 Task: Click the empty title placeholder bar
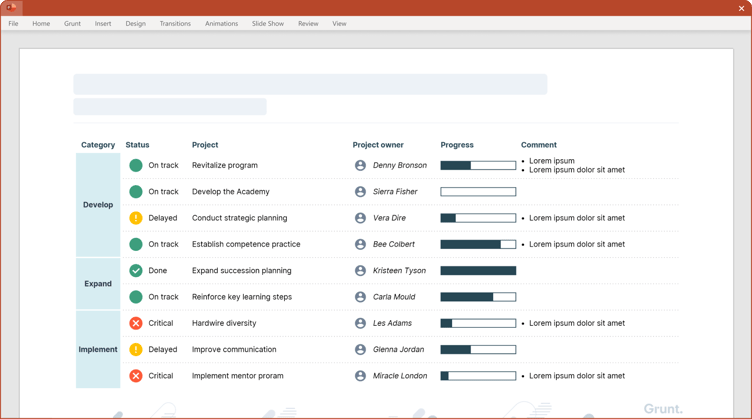click(310, 84)
